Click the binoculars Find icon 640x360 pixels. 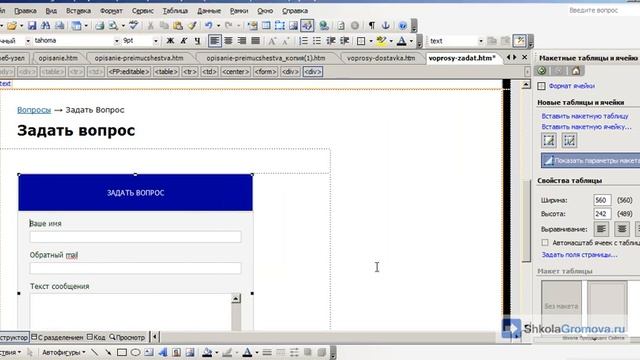point(45,26)
